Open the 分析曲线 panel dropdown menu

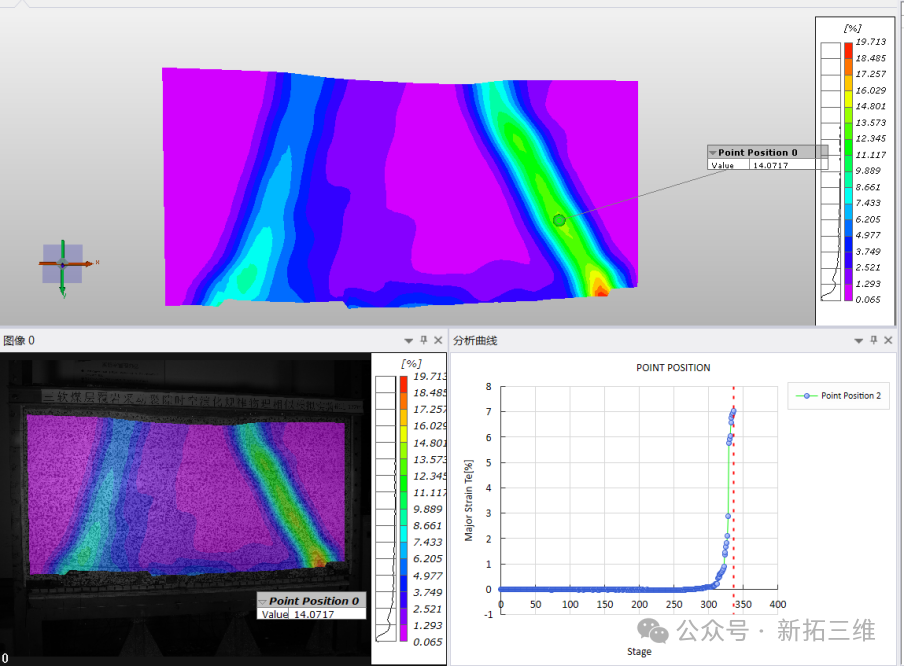[859, 340]
